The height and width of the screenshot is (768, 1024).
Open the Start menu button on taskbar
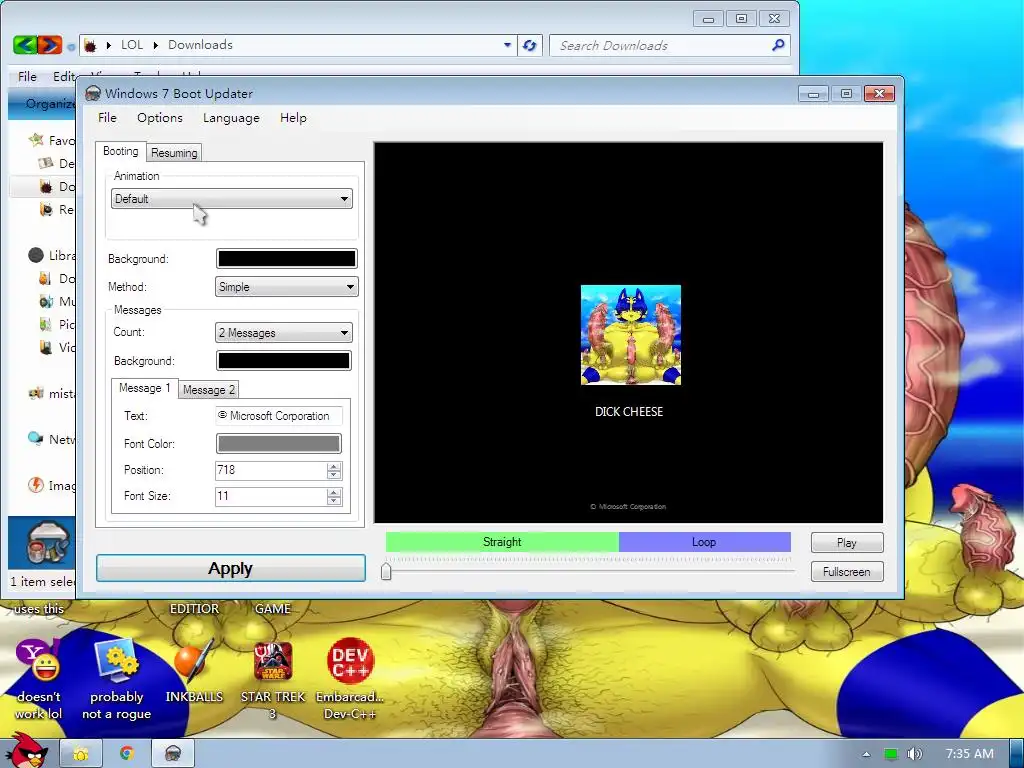(x=26, y=752)
